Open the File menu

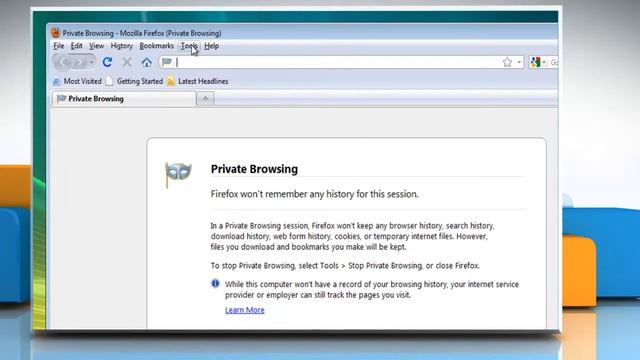click(x=59, y=46)
